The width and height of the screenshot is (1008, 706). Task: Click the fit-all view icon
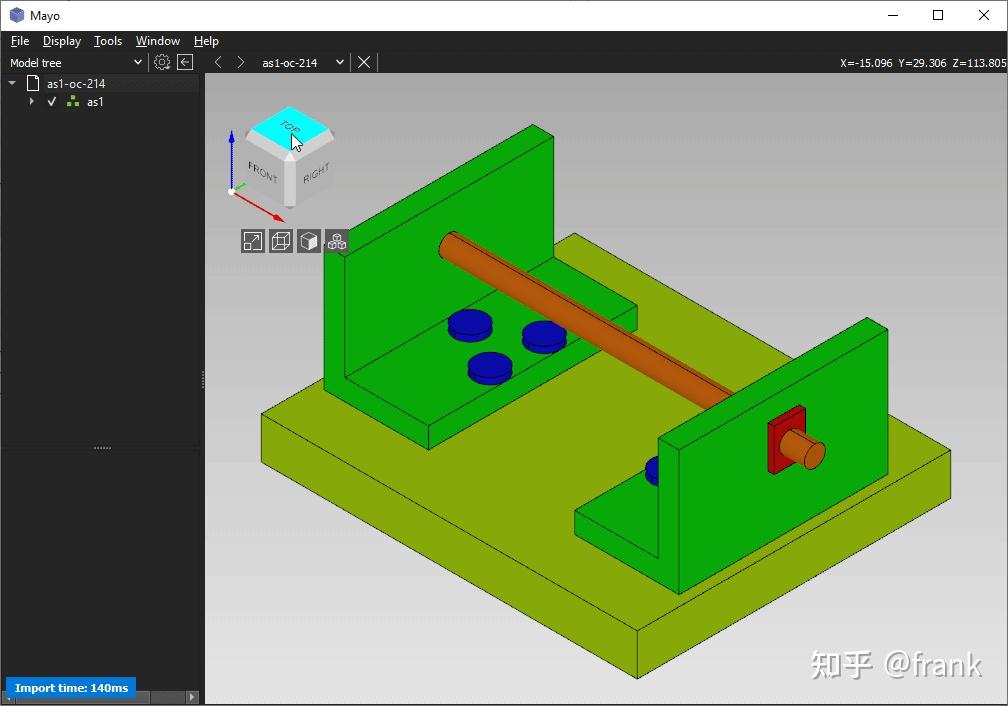tap(253, 241)
